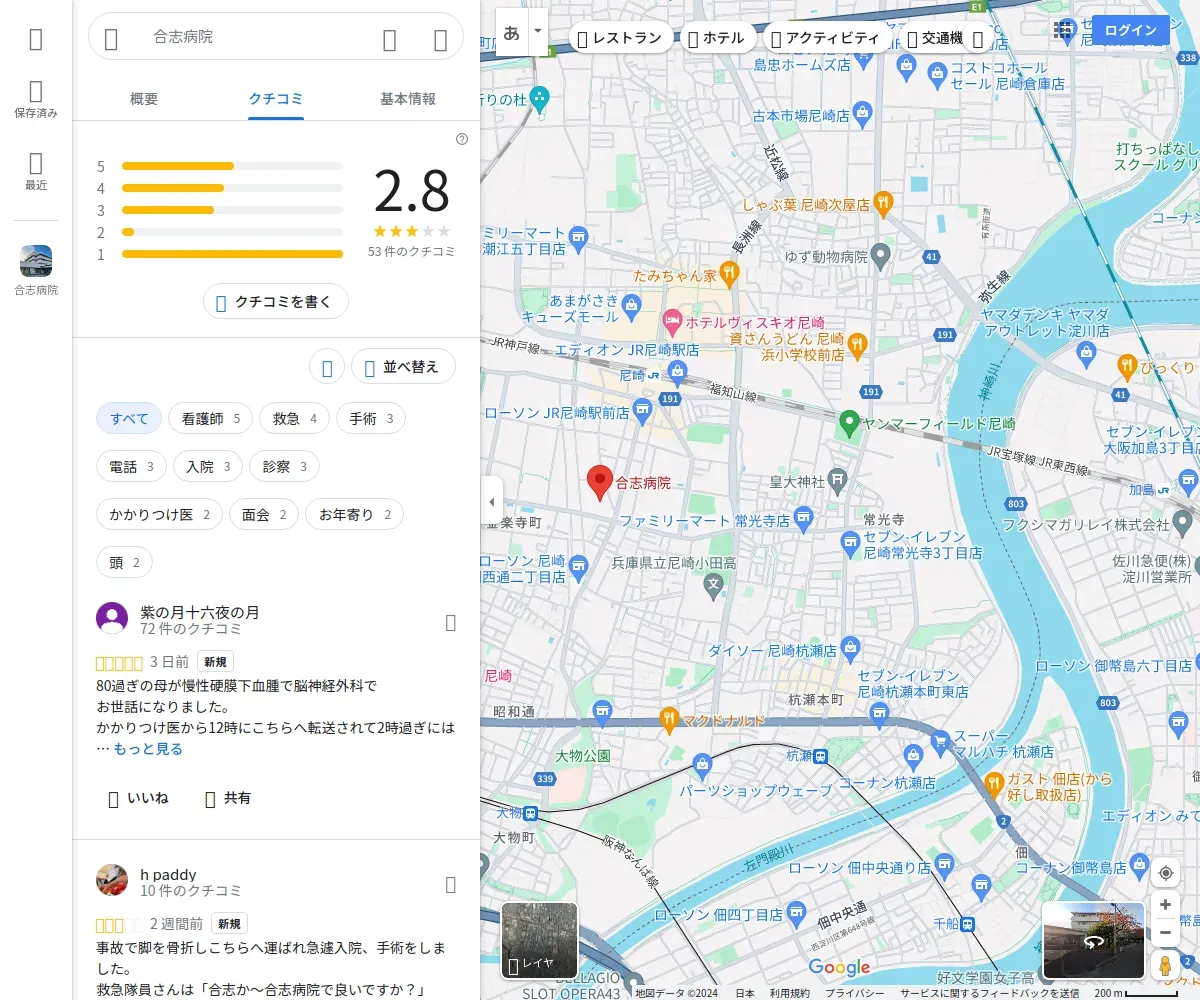This screenshot has height=1000, width=1200.
Task: Click the Street View pegman
Action: (x=1166, y=966)
